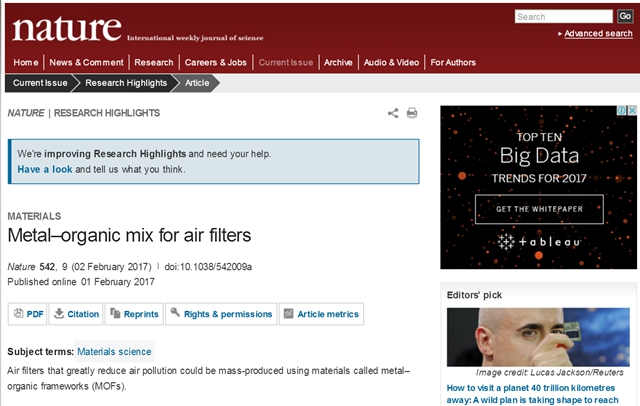
Task: View Article metrics
Action: [321, 314]
